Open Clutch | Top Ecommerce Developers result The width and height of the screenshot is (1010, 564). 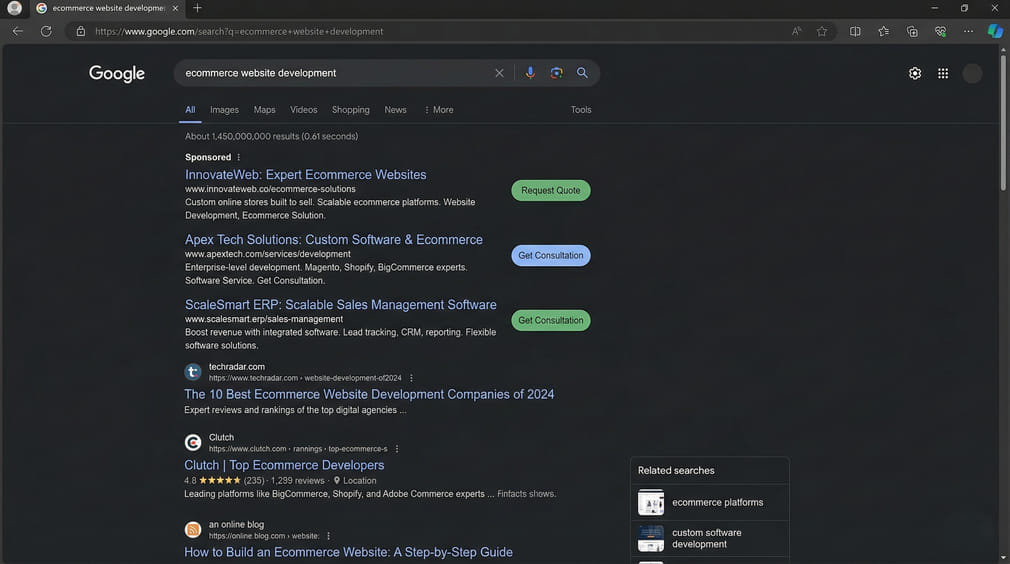point(284,465)
